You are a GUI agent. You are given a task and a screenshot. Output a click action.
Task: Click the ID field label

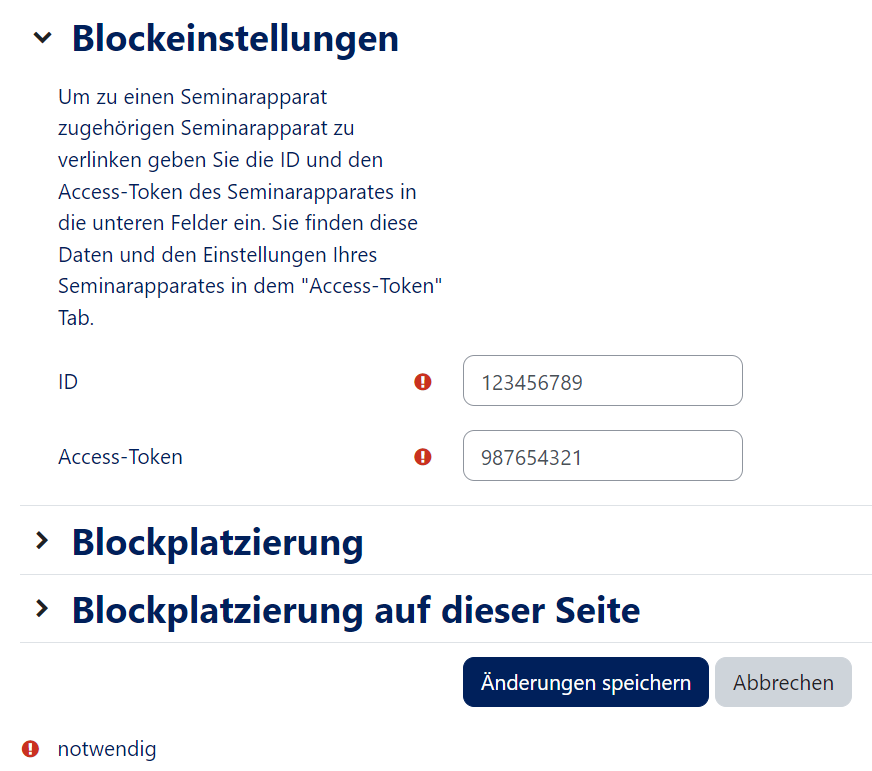[68, 381]
